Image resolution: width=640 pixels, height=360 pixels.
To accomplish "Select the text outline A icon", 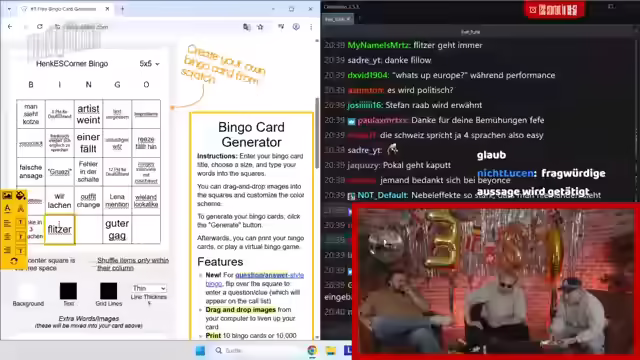I will (x=20, y=209).
